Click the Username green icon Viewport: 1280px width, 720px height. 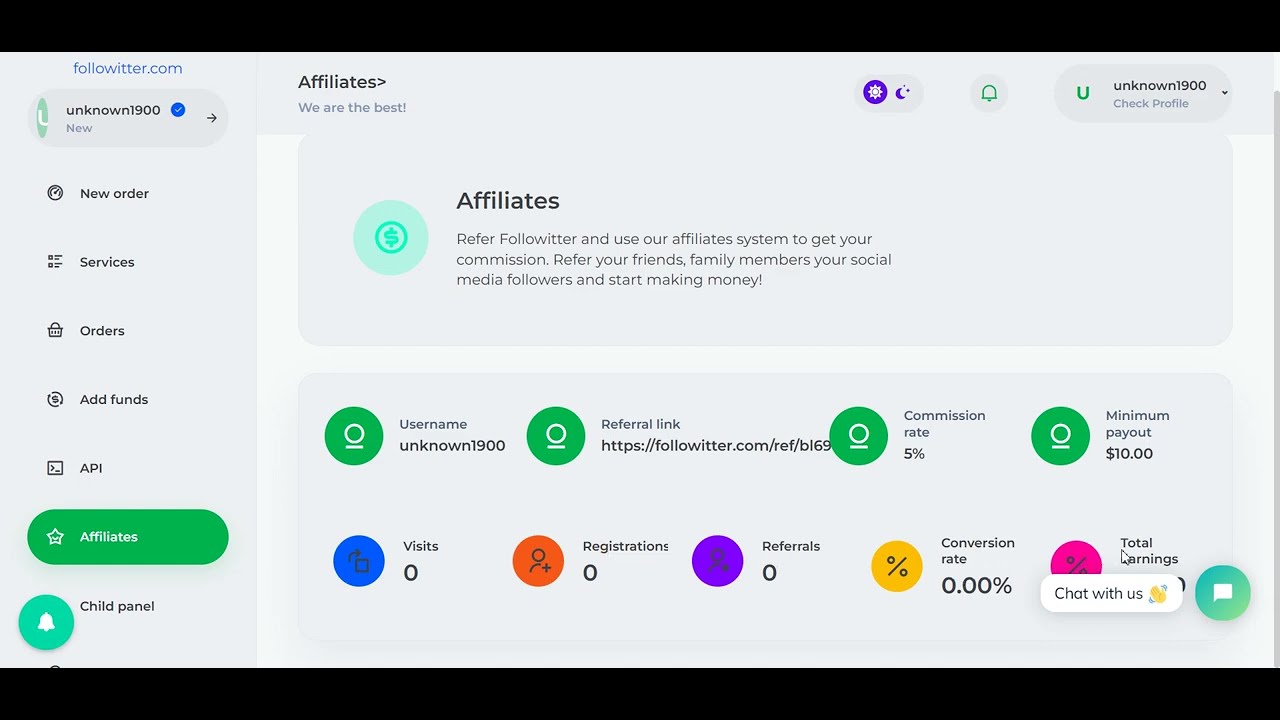354,436
